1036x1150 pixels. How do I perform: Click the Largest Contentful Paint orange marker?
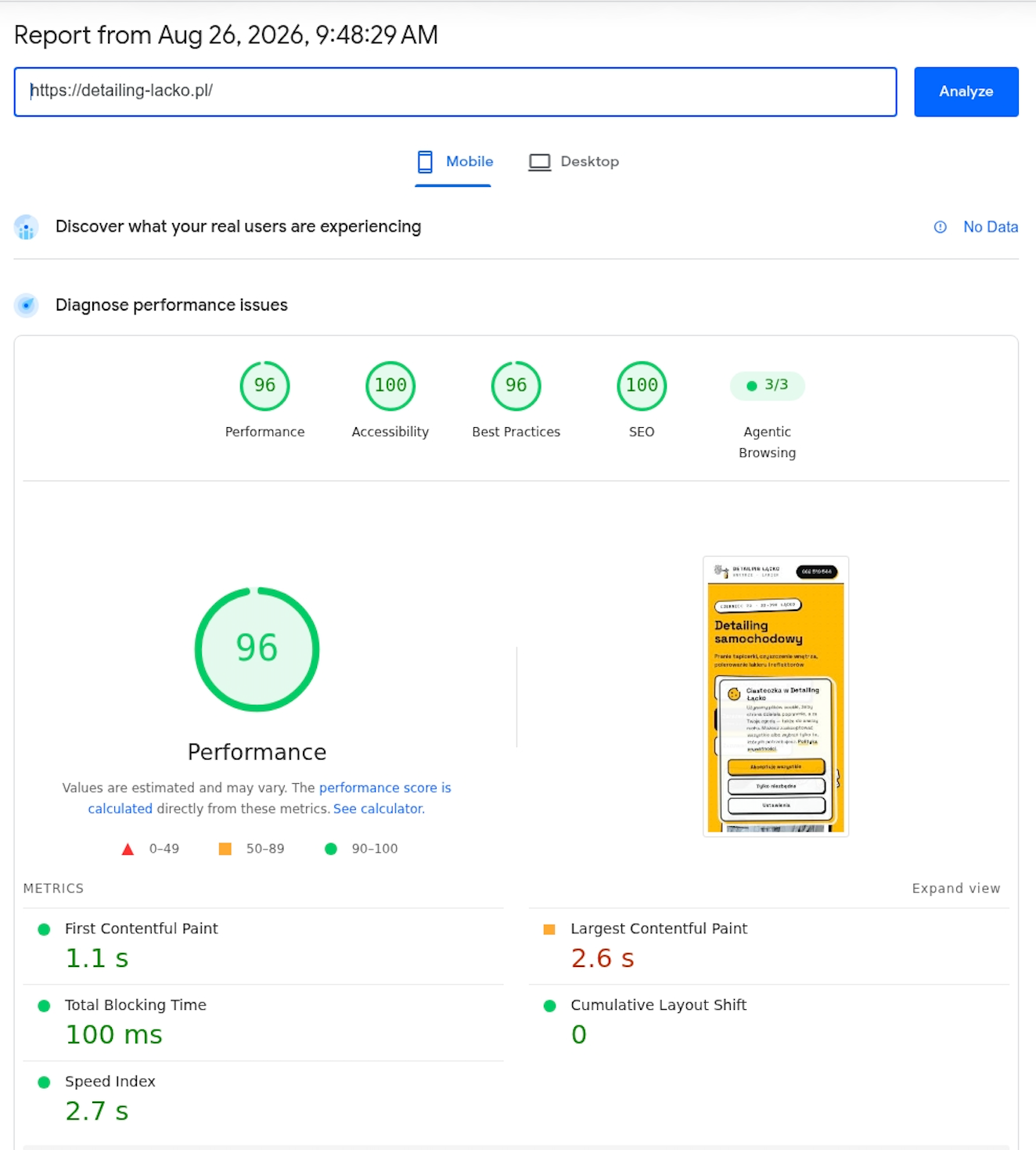point(549,929)
